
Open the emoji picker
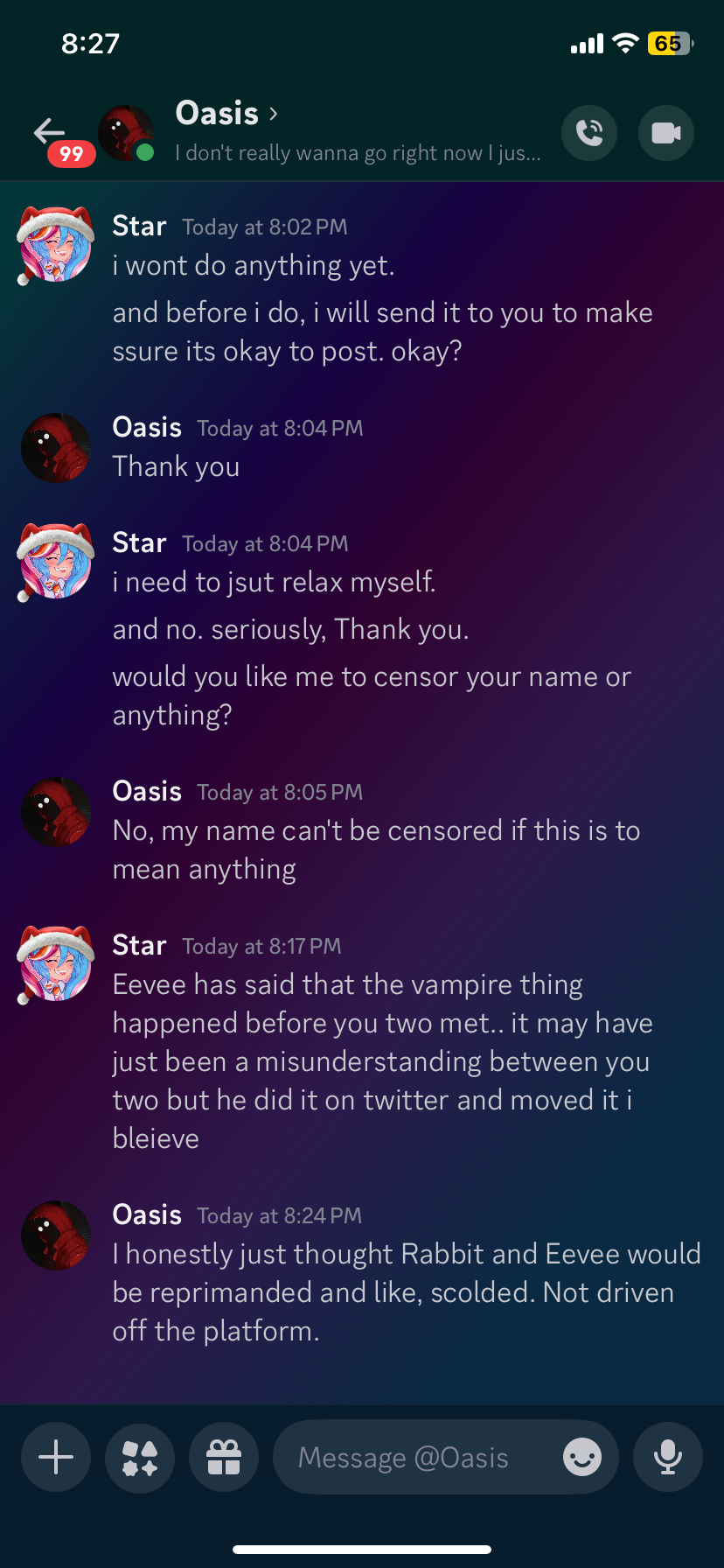click(x=582, y=1458)
